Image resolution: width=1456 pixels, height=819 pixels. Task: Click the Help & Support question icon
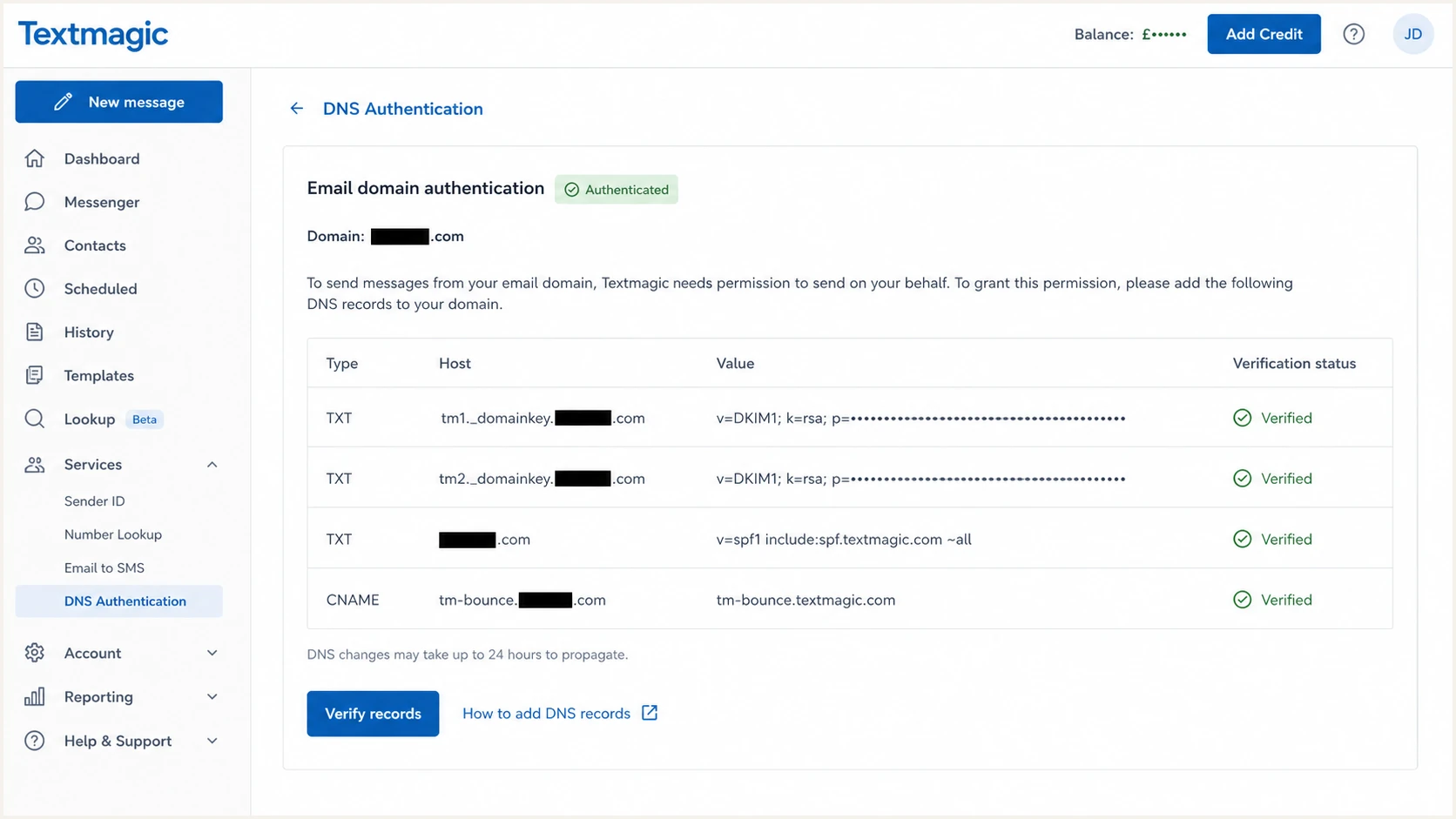click(35, 741)
